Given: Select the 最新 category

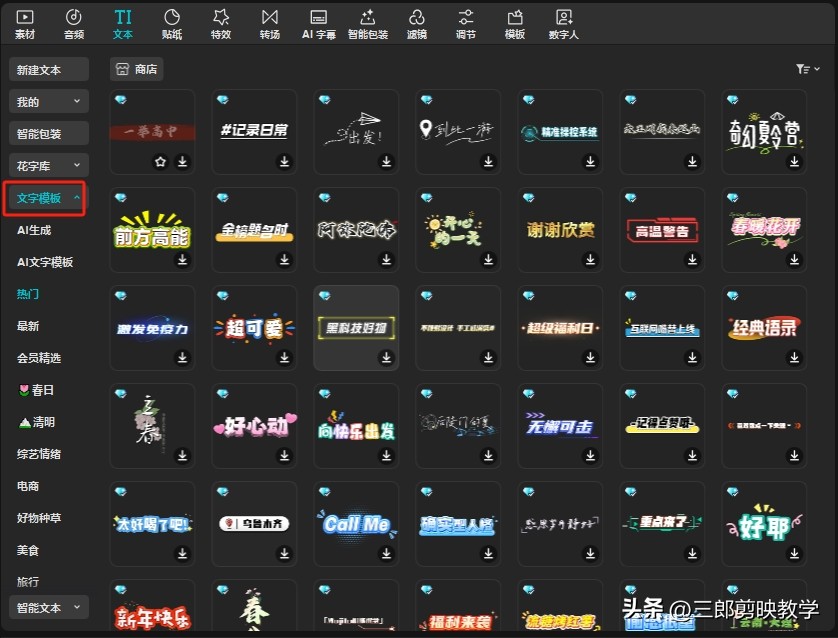Looking at the screenshot, I should click(x=28, y=326).
